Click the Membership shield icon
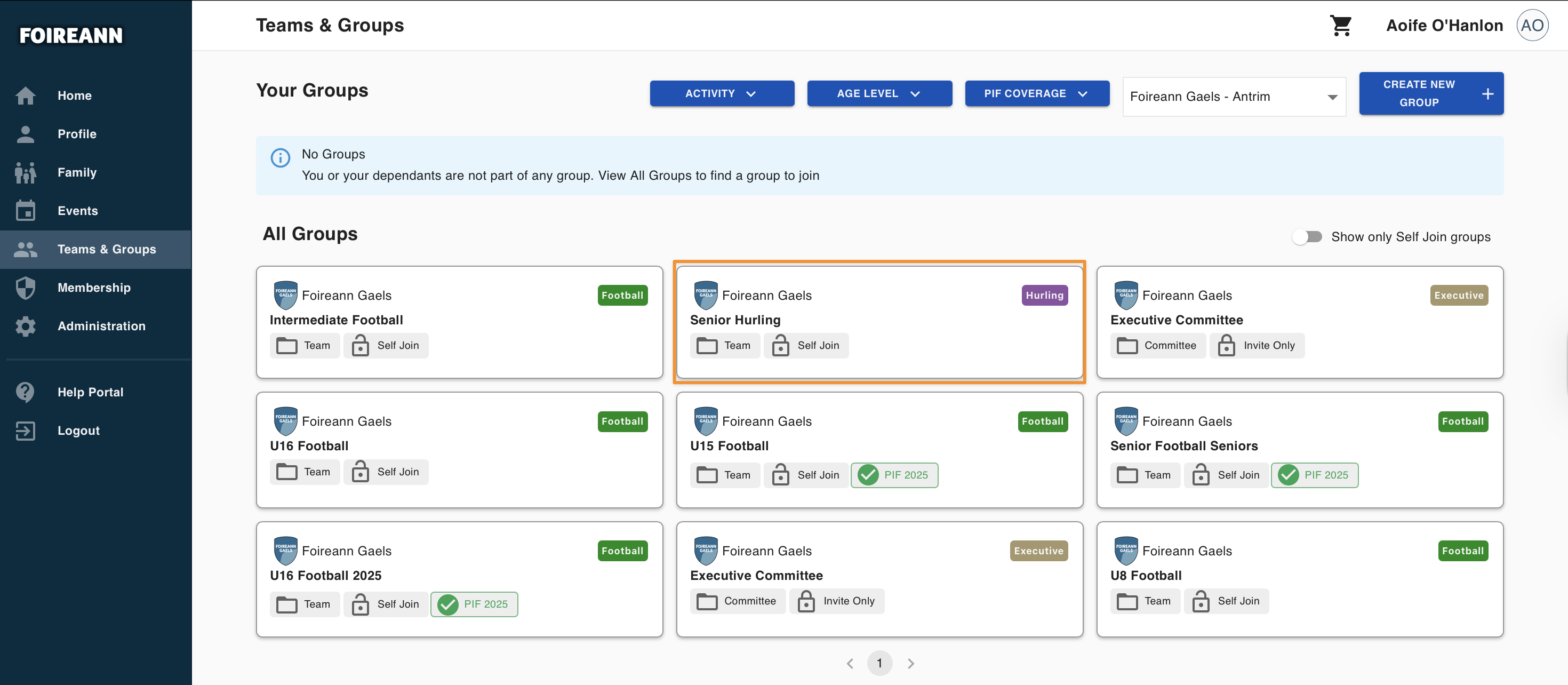 point(26,288)
